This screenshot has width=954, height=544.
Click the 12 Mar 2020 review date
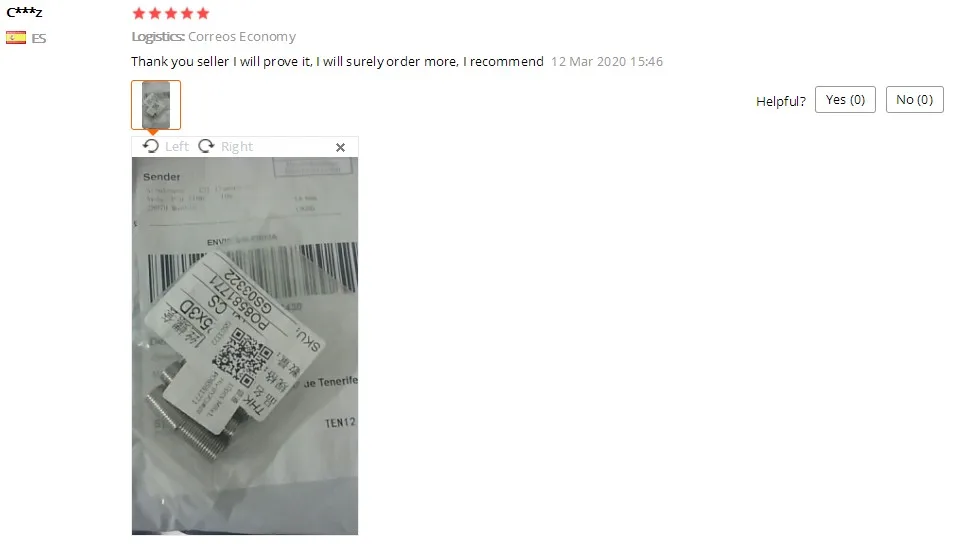coord(607,61)
